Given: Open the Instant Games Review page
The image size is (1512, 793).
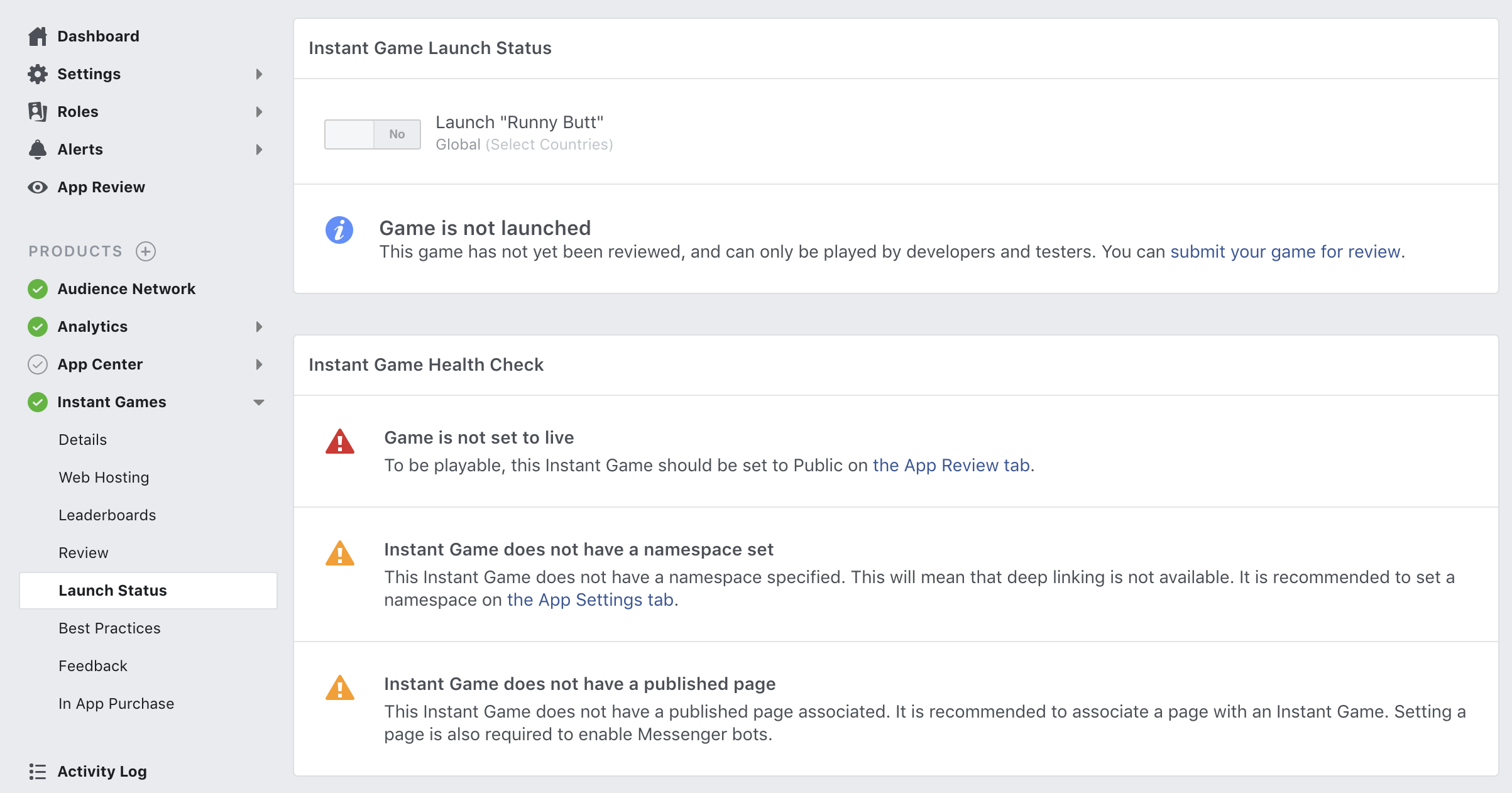Looking at the screenshot, I should click(x=84, y=553).
